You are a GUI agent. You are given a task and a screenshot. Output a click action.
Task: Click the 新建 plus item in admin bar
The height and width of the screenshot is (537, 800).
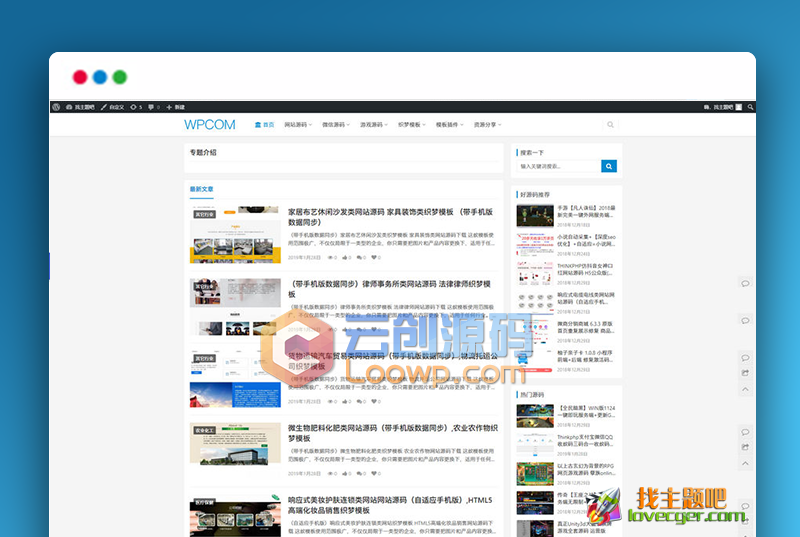click(176, 107)
